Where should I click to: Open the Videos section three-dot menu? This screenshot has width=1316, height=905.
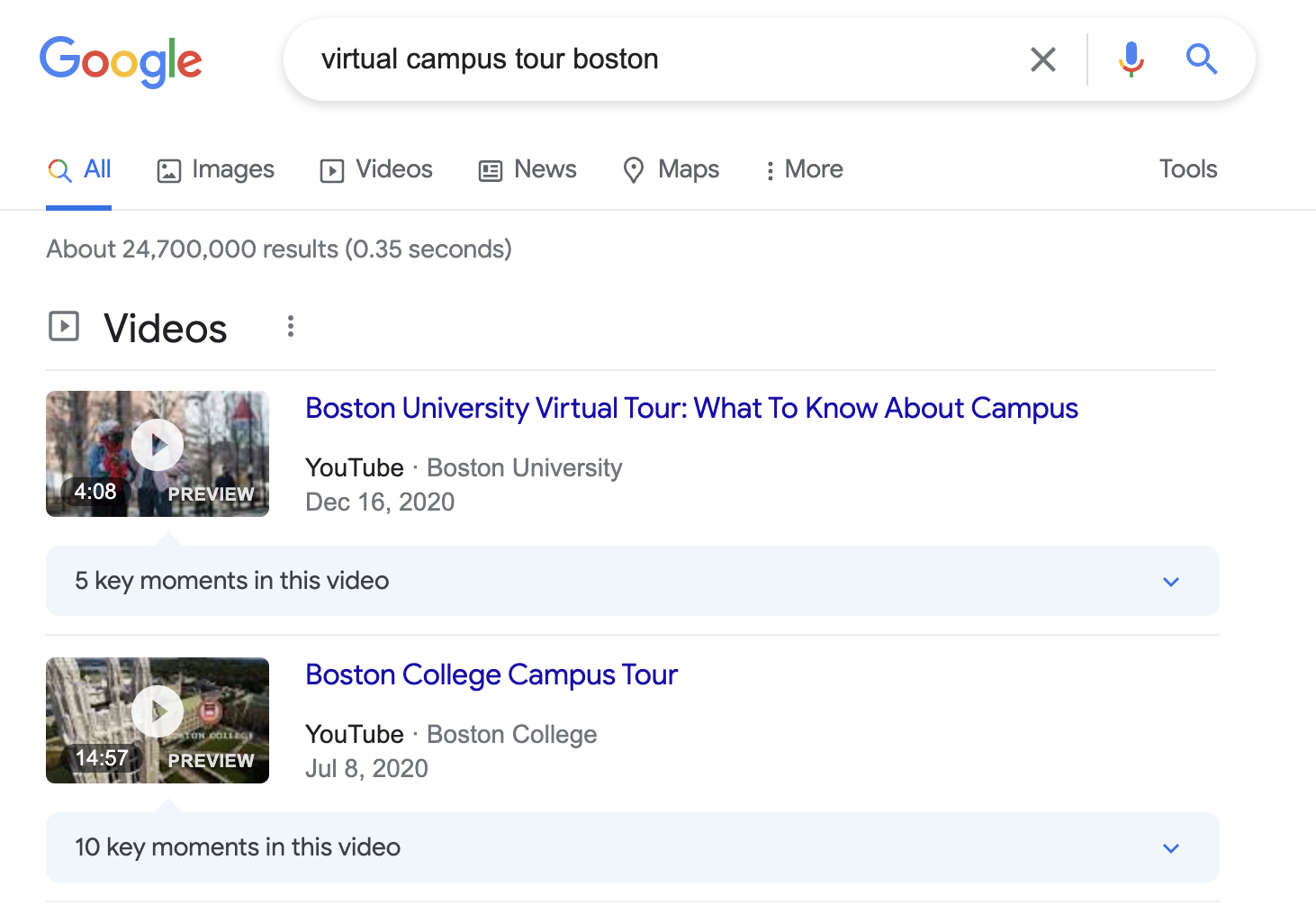(x=290, y=326)
